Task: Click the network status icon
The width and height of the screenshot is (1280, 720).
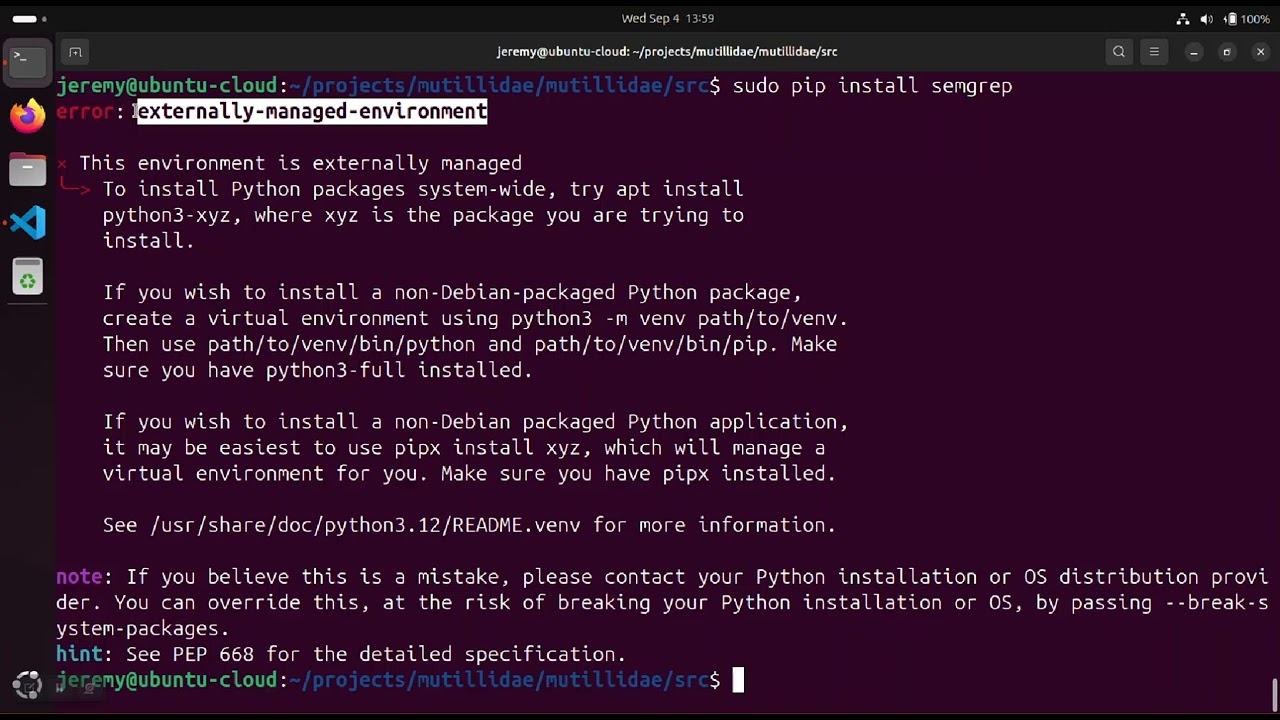Action: [1183, 18]
